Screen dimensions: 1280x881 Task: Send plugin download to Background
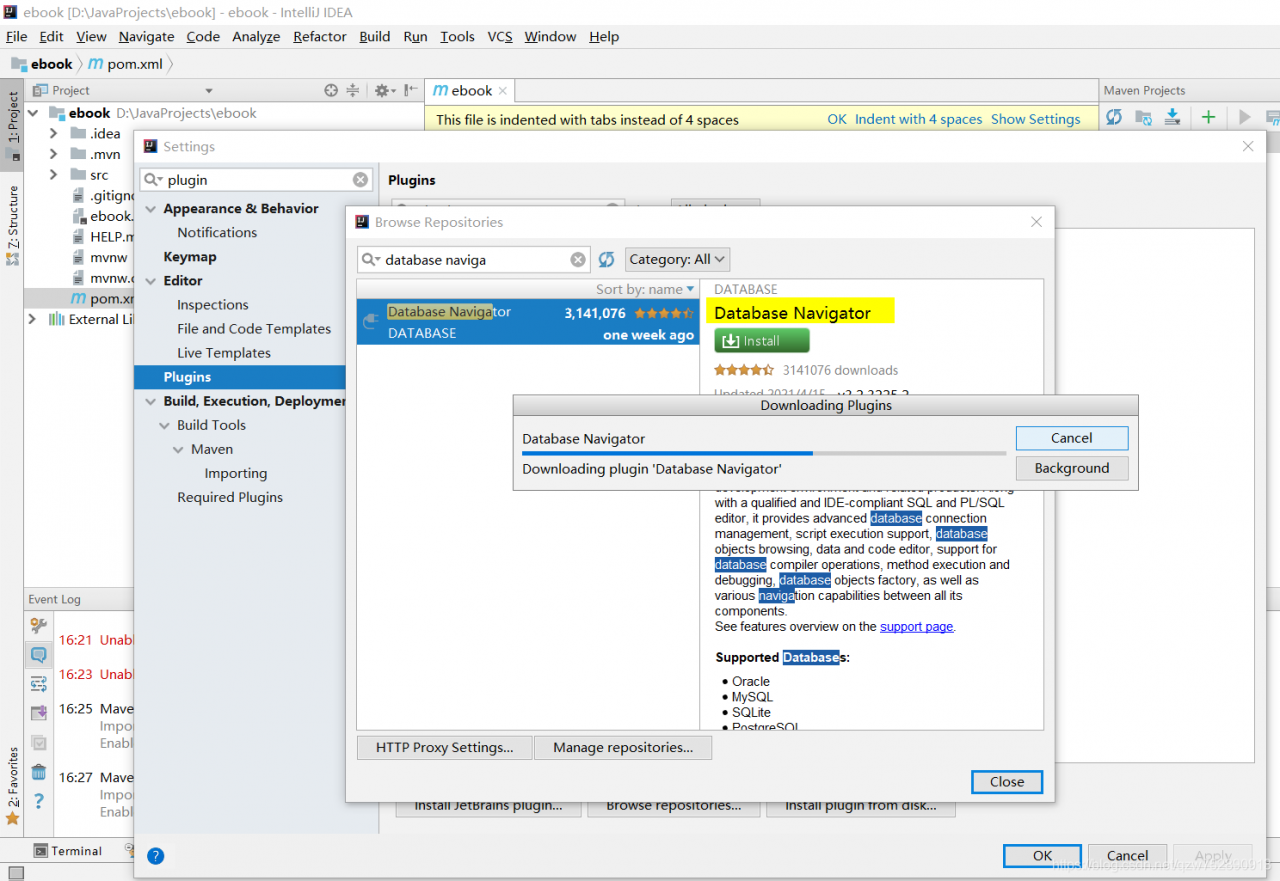1072,468
